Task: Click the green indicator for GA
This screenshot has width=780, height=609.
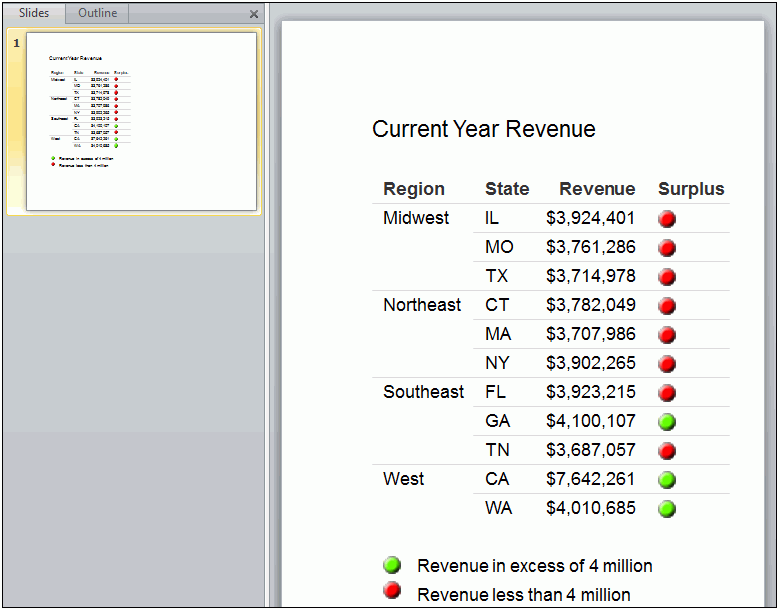Action: coord(667,422)
